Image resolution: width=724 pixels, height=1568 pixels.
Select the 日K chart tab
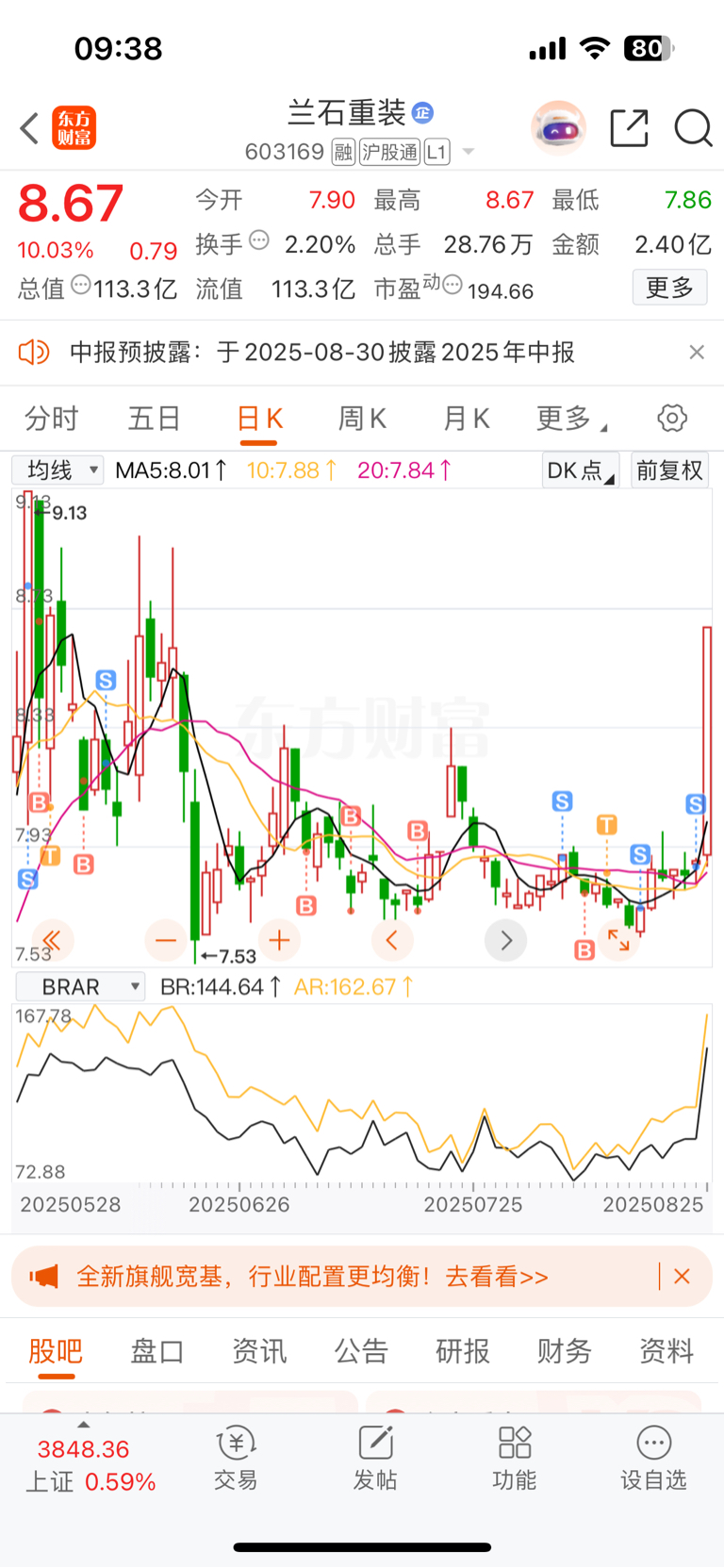(259, 420)
